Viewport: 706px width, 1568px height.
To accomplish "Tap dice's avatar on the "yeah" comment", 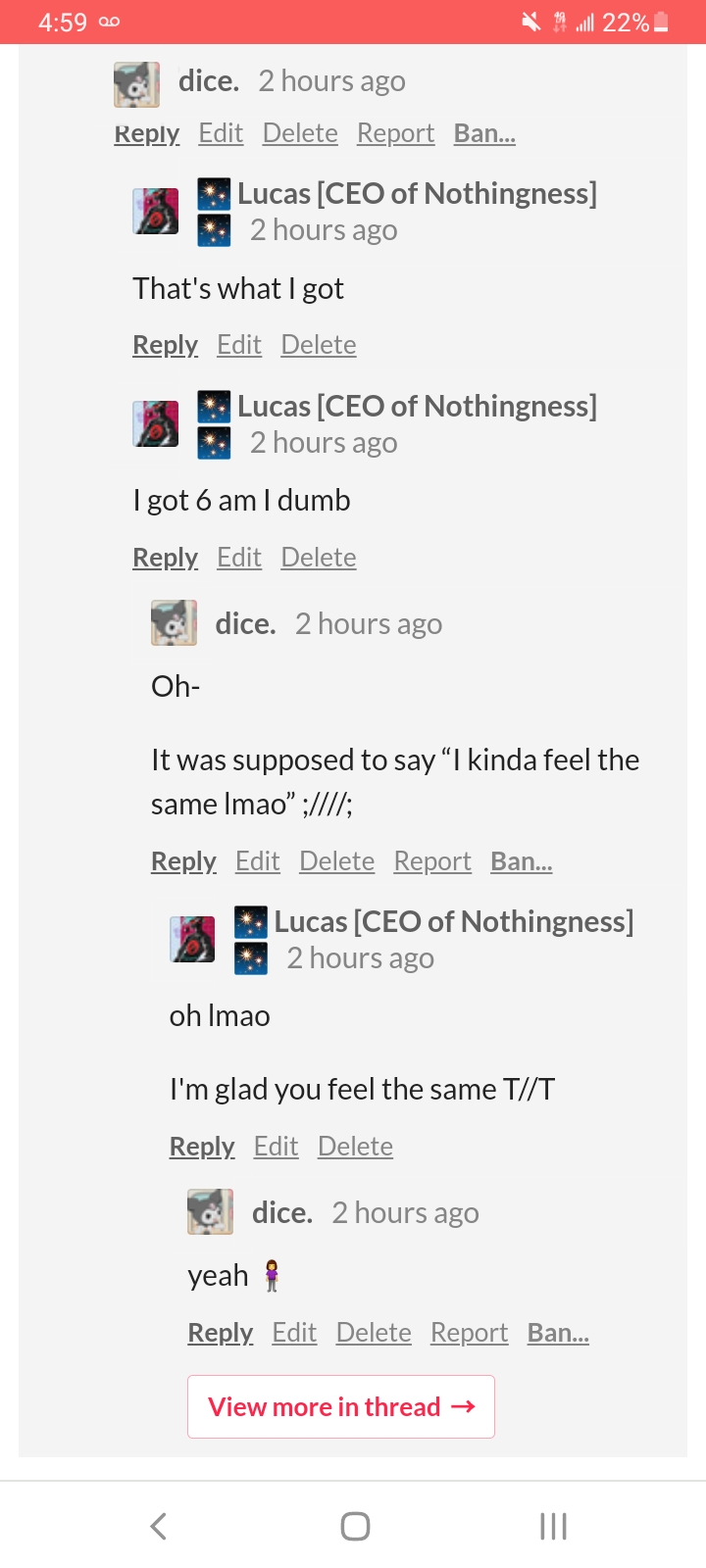I will pyautogui.click(x=210, y=1212).
